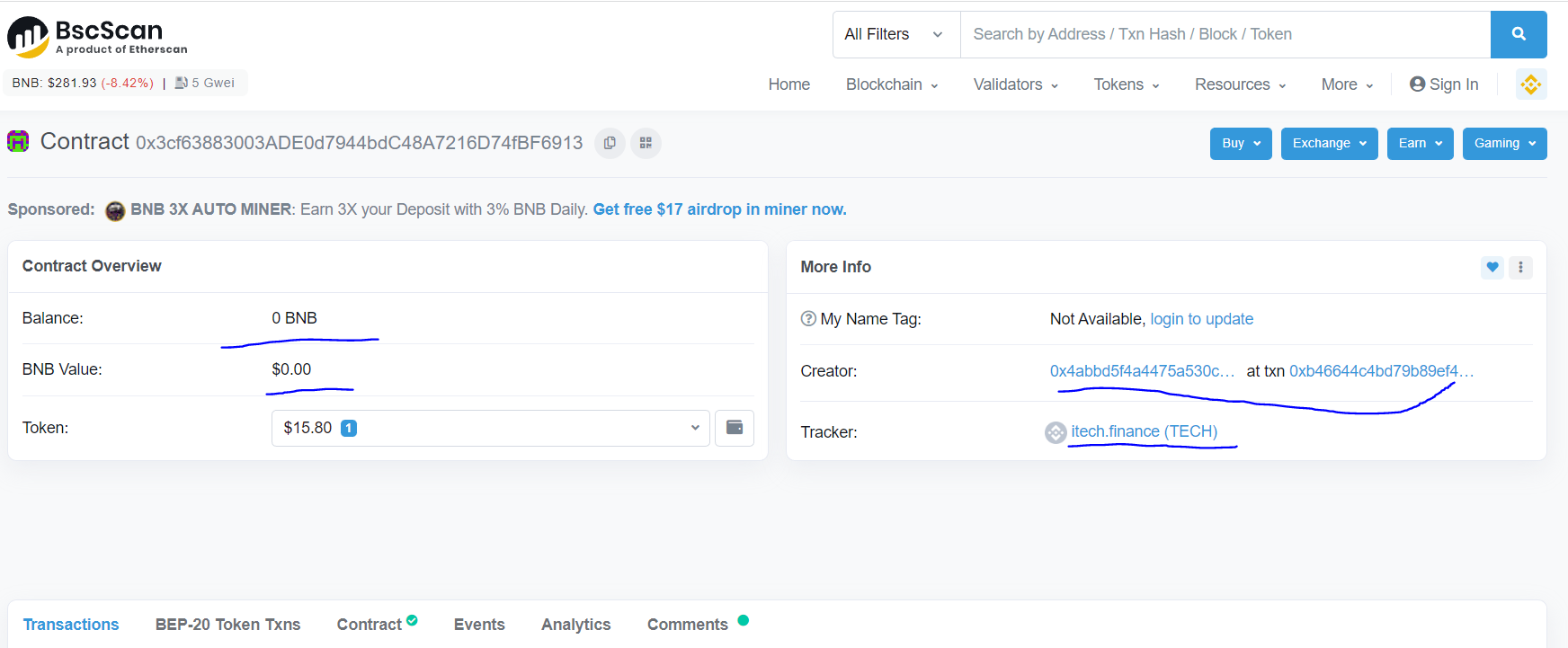Click the Sign In user icon
Image resolution: width=1568 pixels, height=648 pixels.
tap(1418, 84)
